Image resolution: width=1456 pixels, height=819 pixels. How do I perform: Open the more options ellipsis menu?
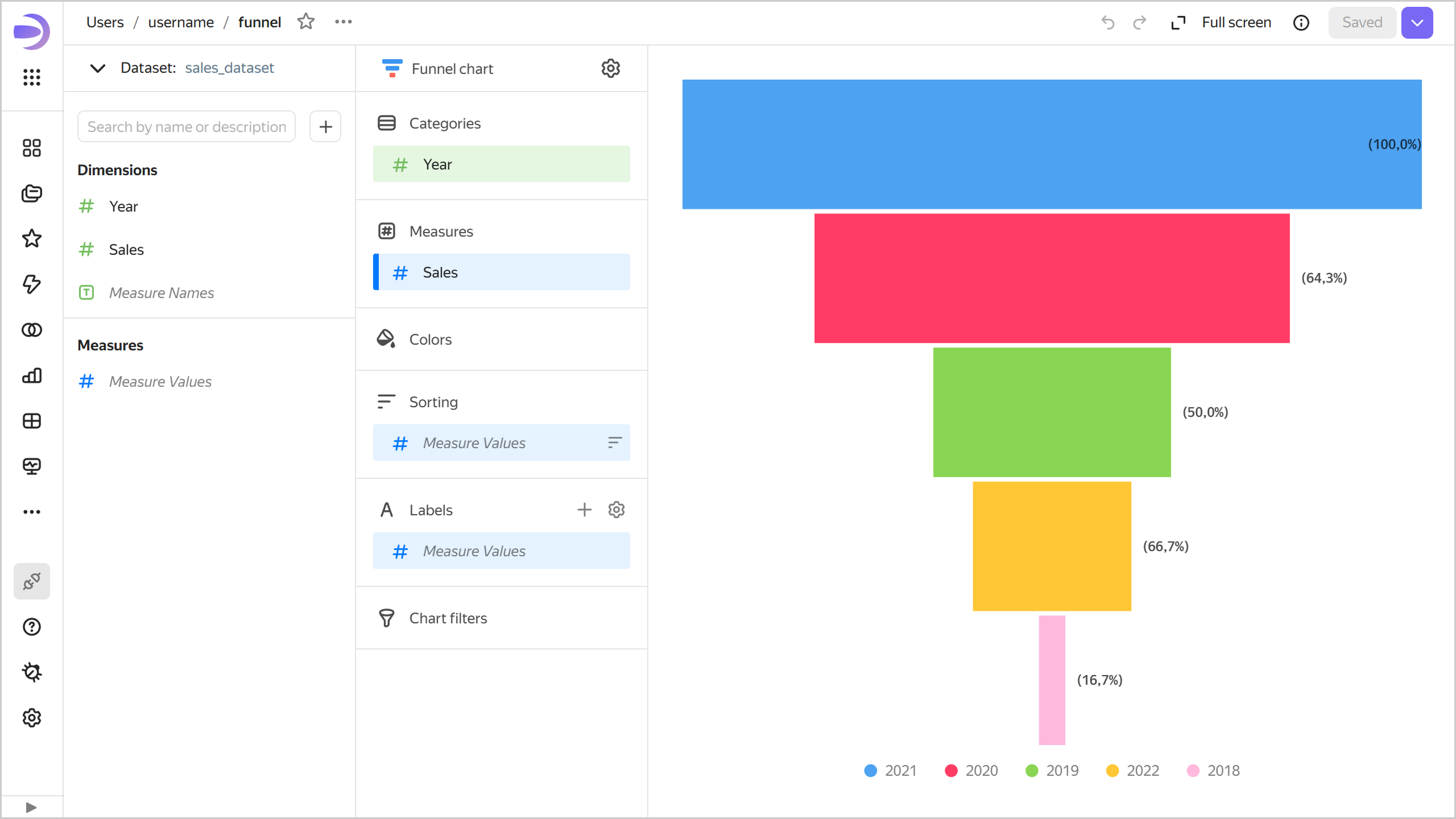point(344,22)
